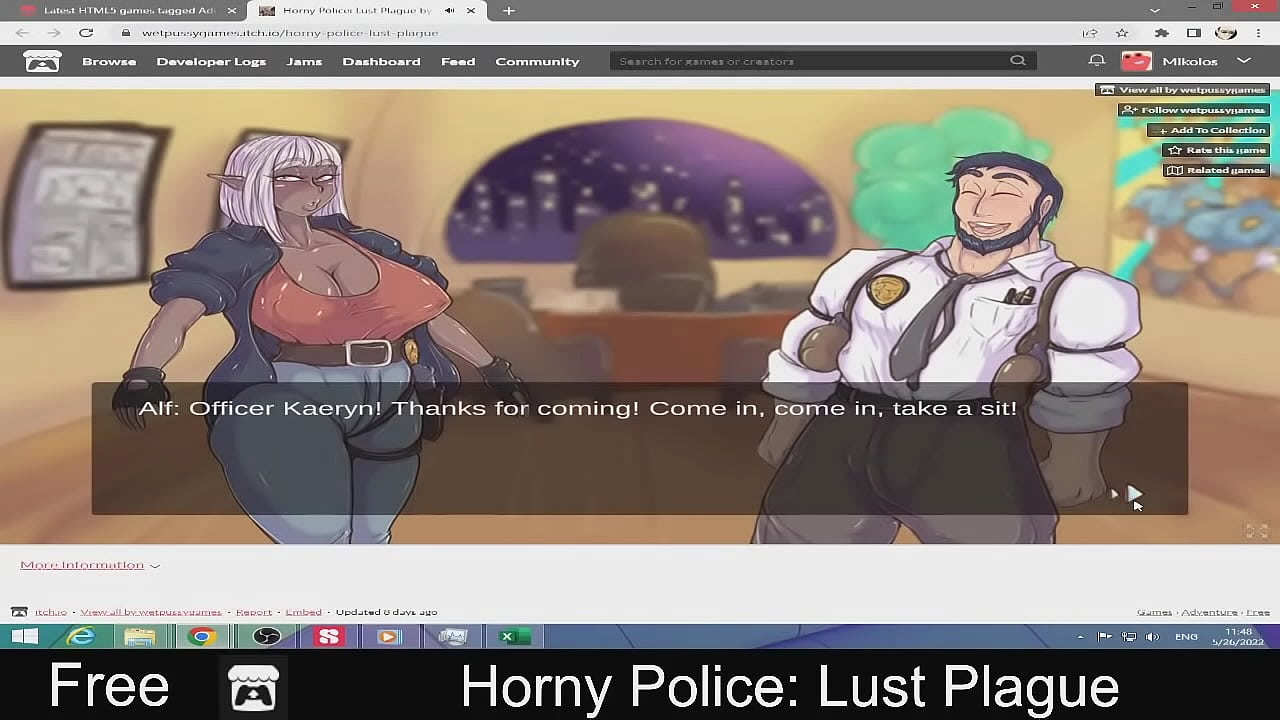Open Chrome side panel icon
The width and height of the screenshot is (1280, 720).
pos(1193,33)
